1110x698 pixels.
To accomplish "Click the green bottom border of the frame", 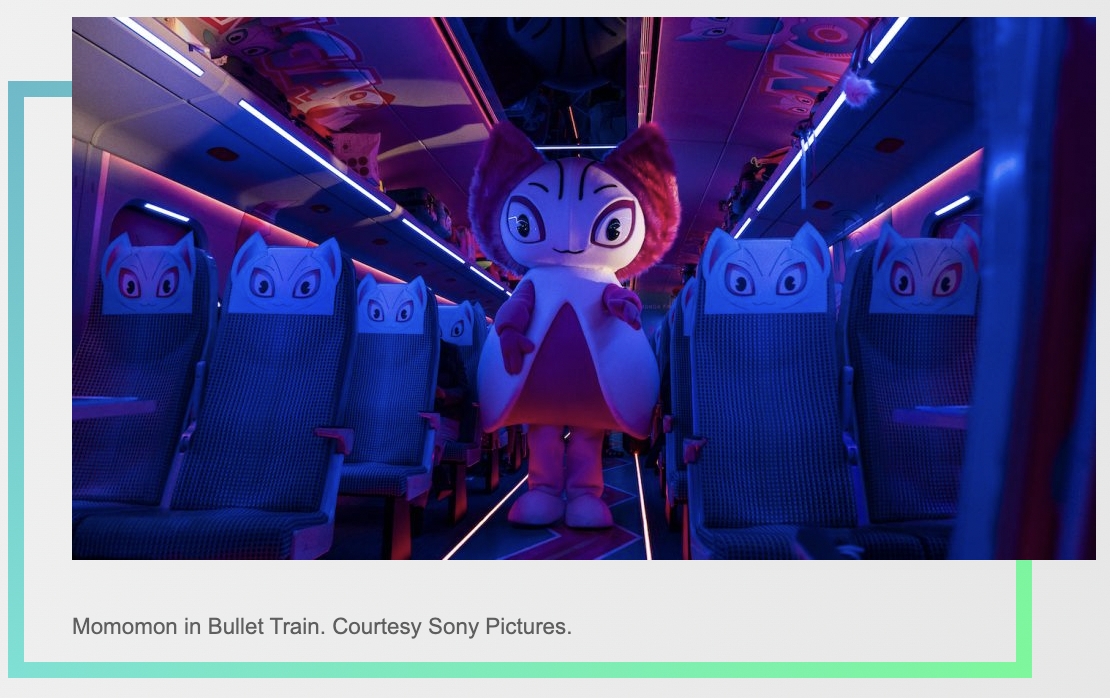I will pos(520,670).
